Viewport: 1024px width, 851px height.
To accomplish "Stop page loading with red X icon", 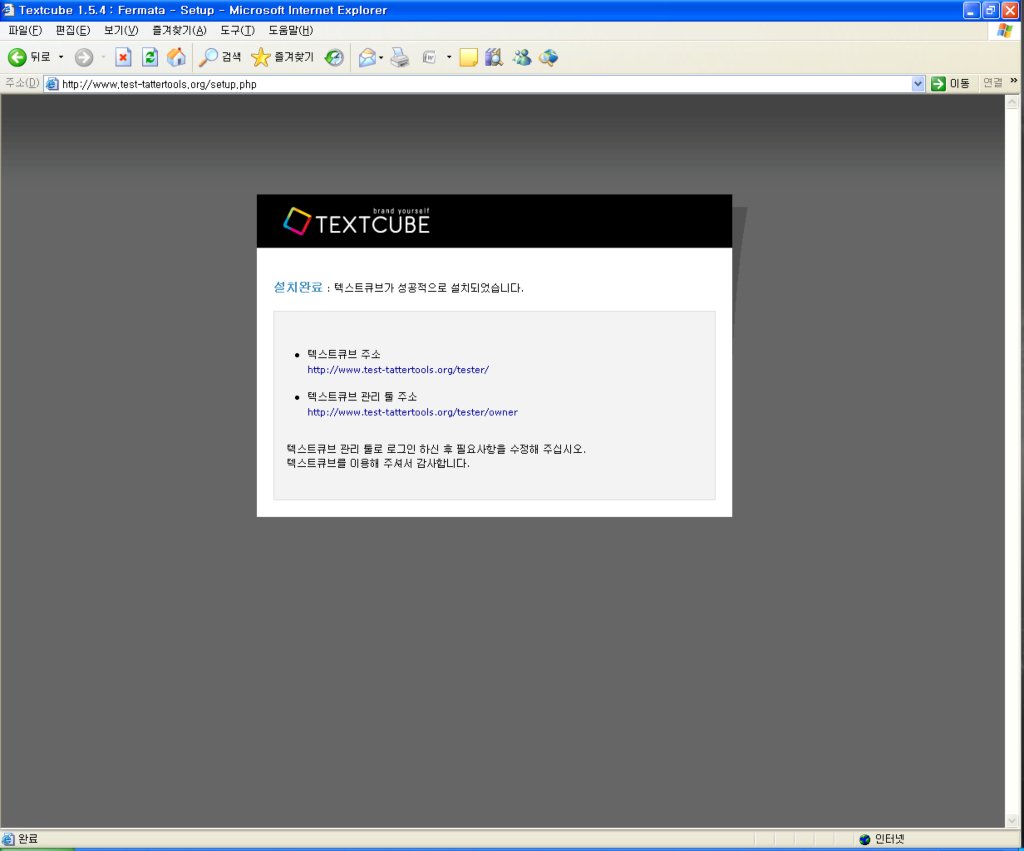I will tap(123, 57).
